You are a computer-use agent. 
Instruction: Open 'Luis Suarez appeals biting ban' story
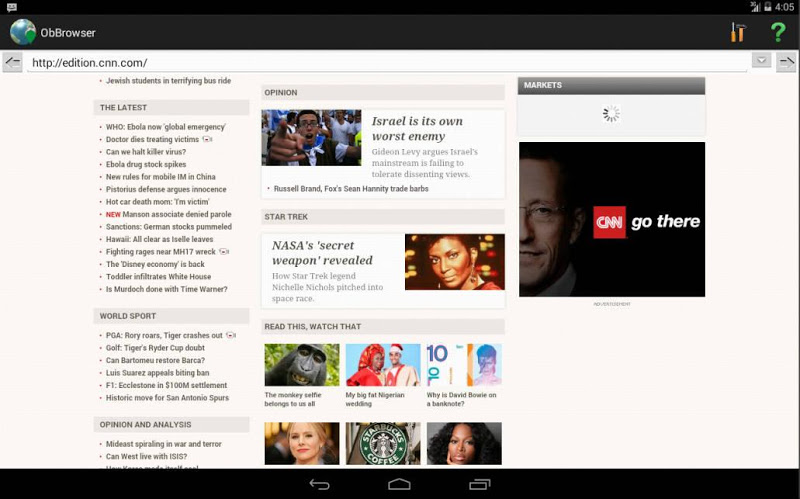158,373
